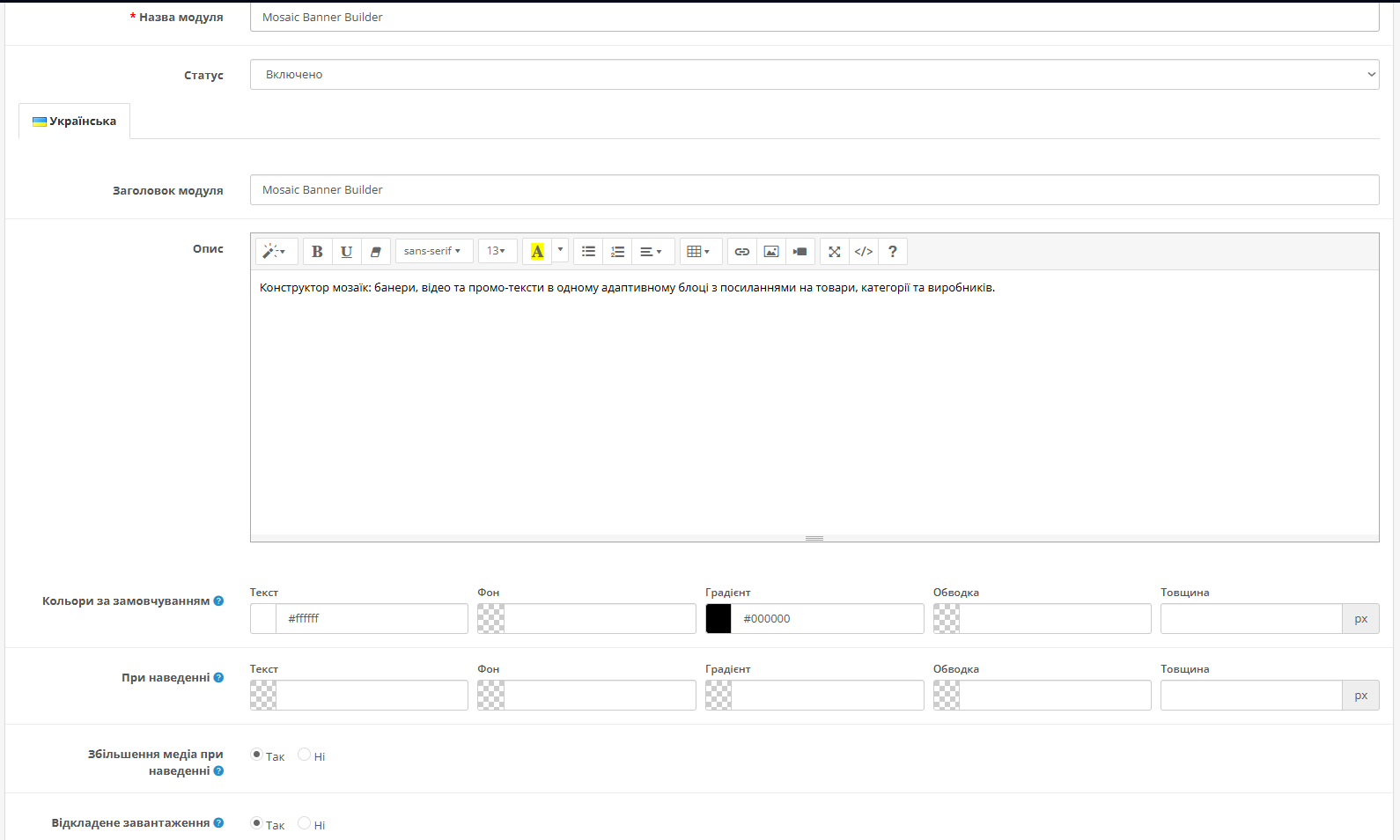Click the hover Градієнт color field
1400x840 pixels.
(x=828, y=696)
